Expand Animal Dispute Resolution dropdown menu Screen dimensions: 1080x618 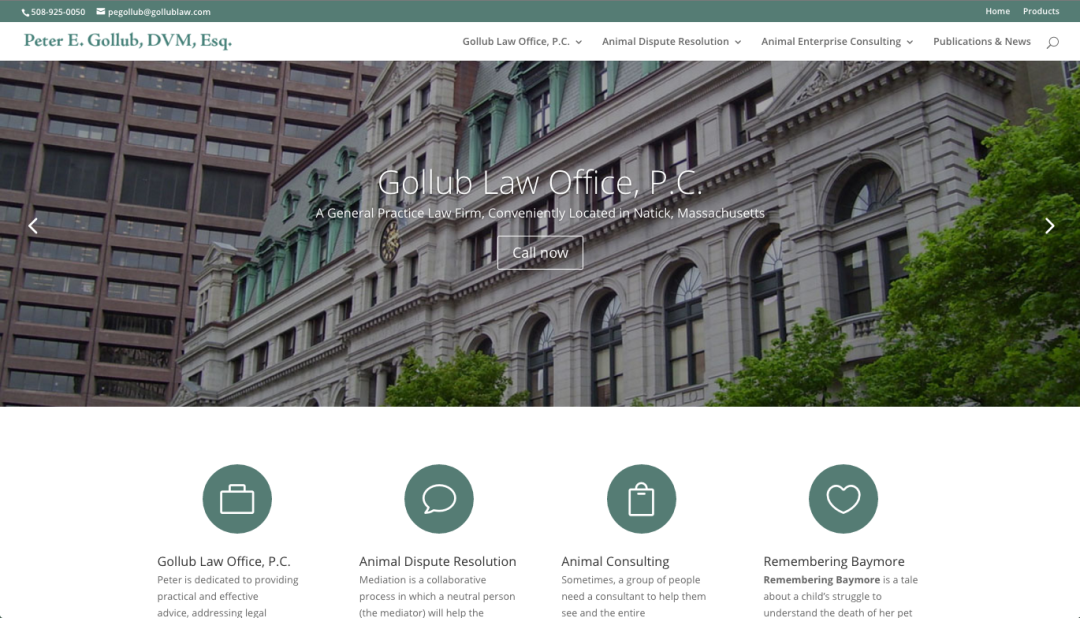[671, 42]
